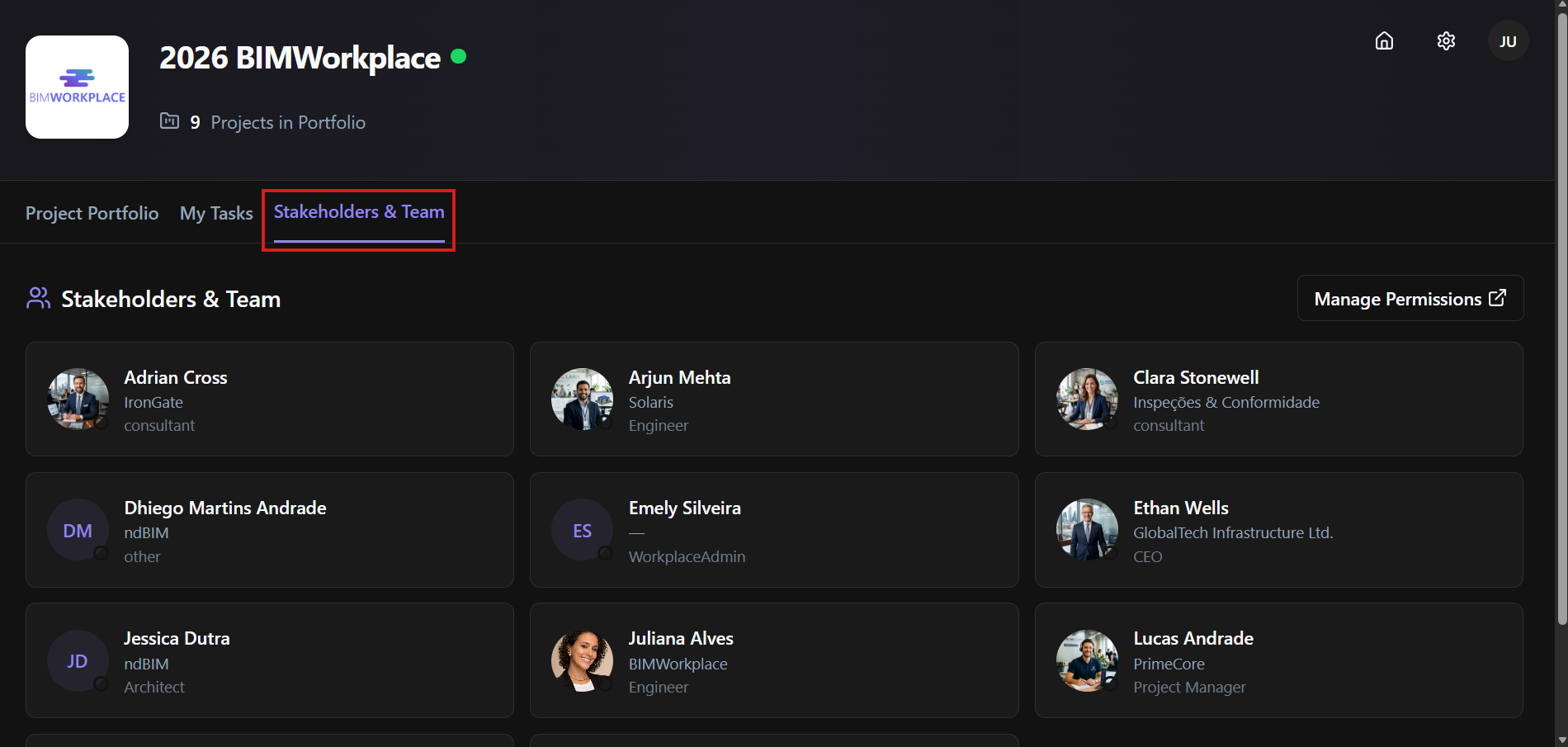The height and width of the screenshot is (747, 1568).
Task: Open settings gear icon
Action: [1446, 40]
